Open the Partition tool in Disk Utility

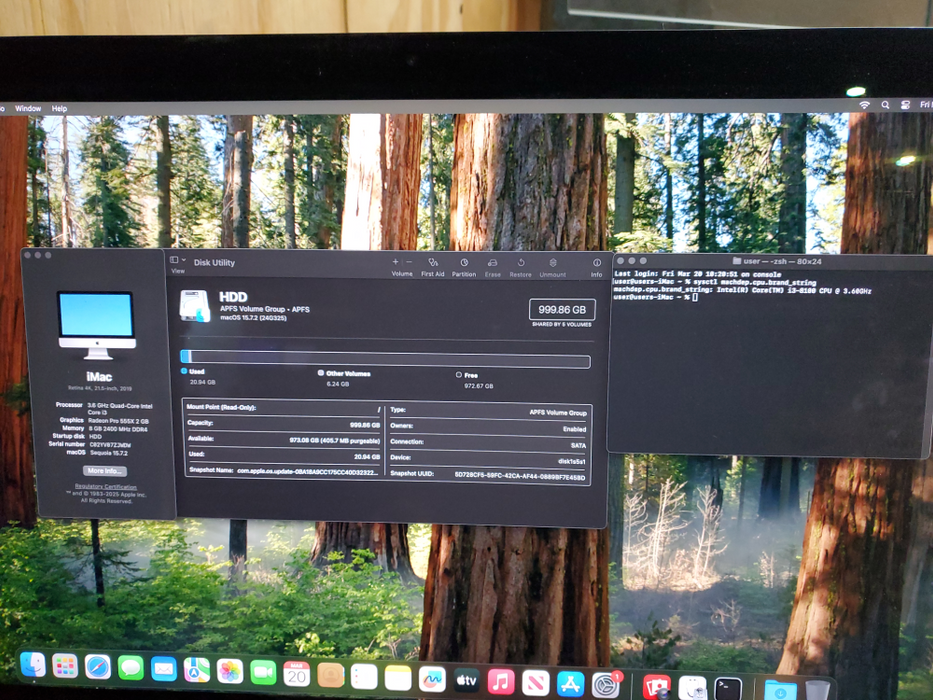click(464, 262)
